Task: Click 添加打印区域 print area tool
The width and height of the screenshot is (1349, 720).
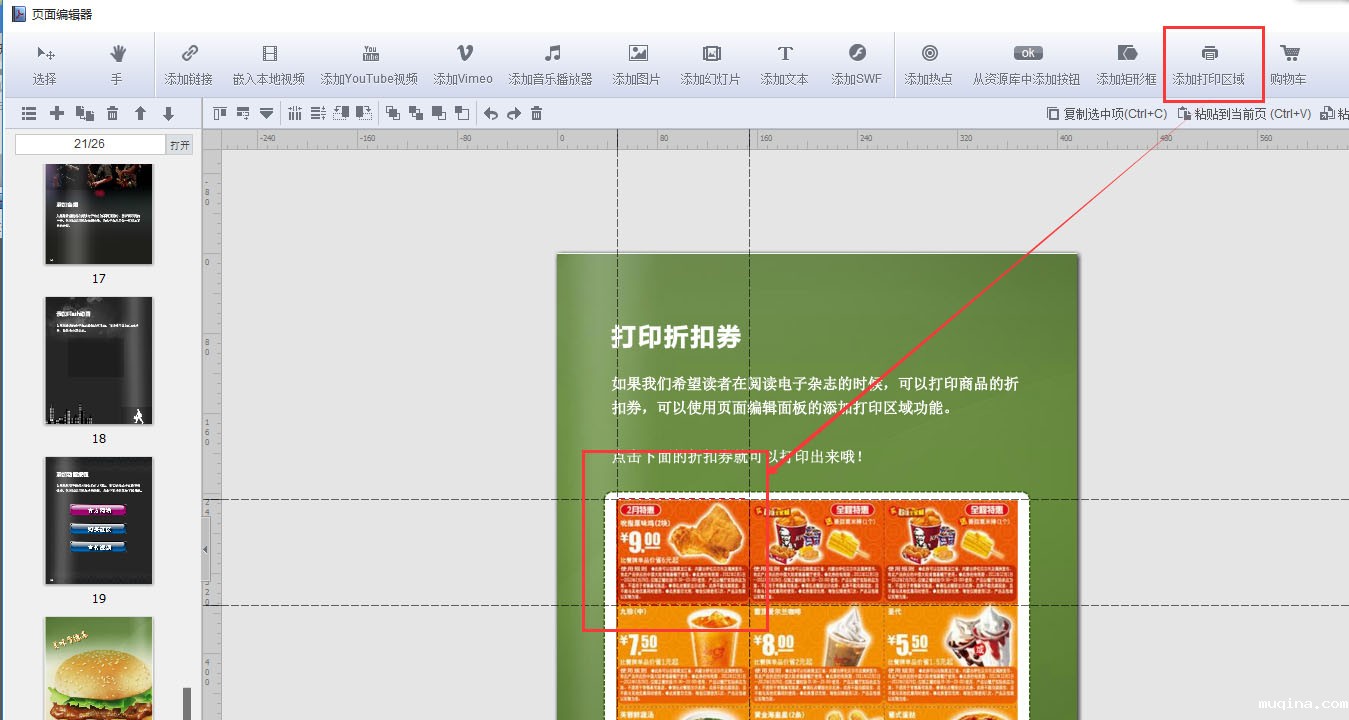Action: tap(1208, 64)
